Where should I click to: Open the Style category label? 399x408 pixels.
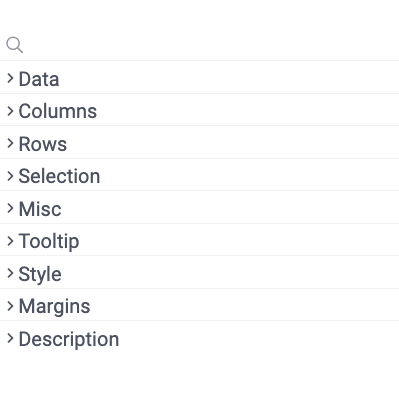coord(40,275)
